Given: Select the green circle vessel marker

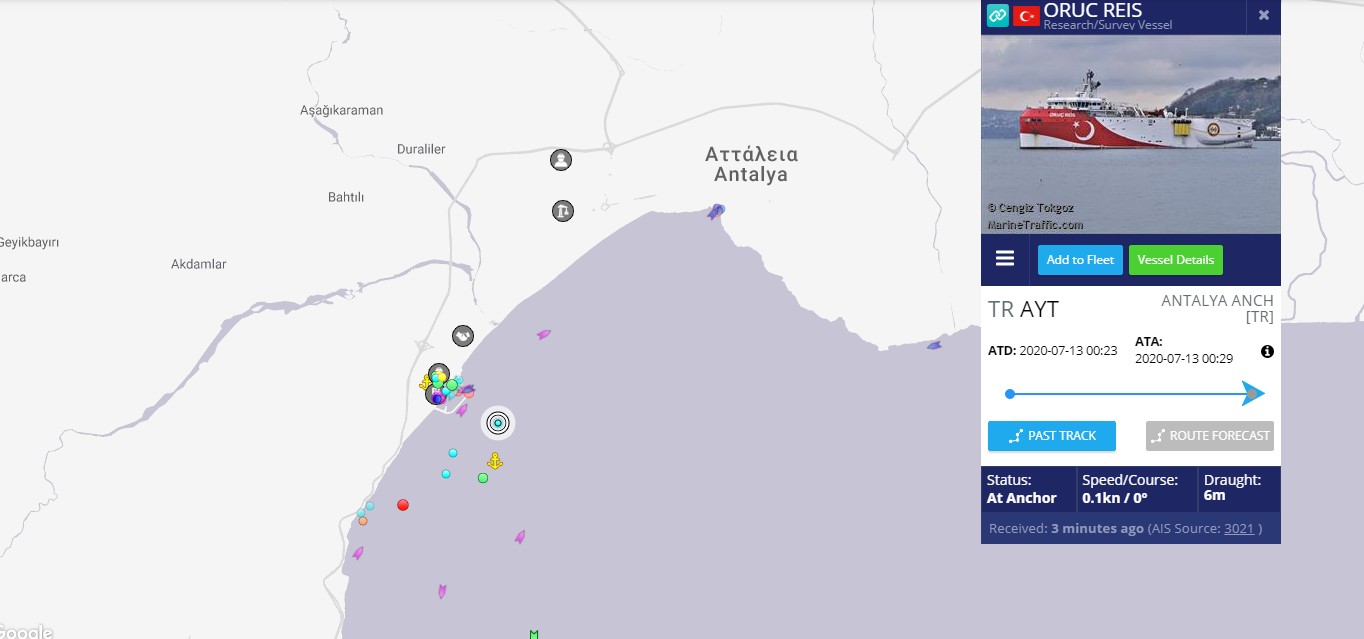Looking at the screenshot, I should click(x=483, y=478).
